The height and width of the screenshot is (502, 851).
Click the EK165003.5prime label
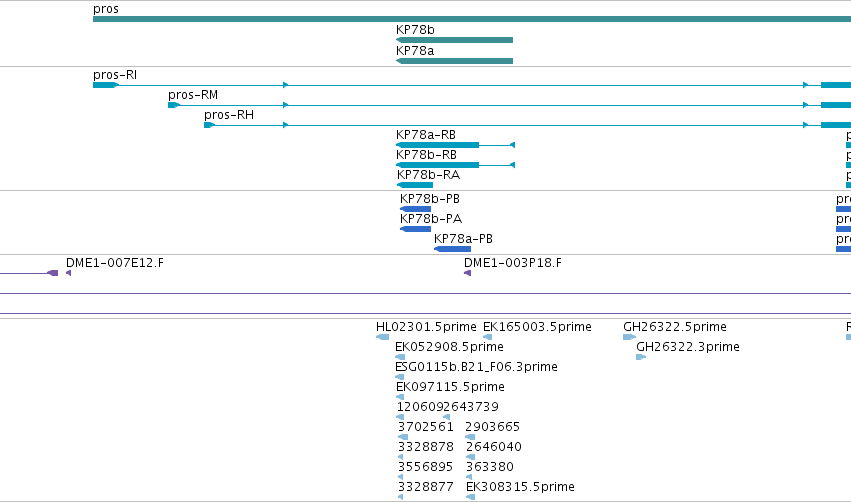537,327
